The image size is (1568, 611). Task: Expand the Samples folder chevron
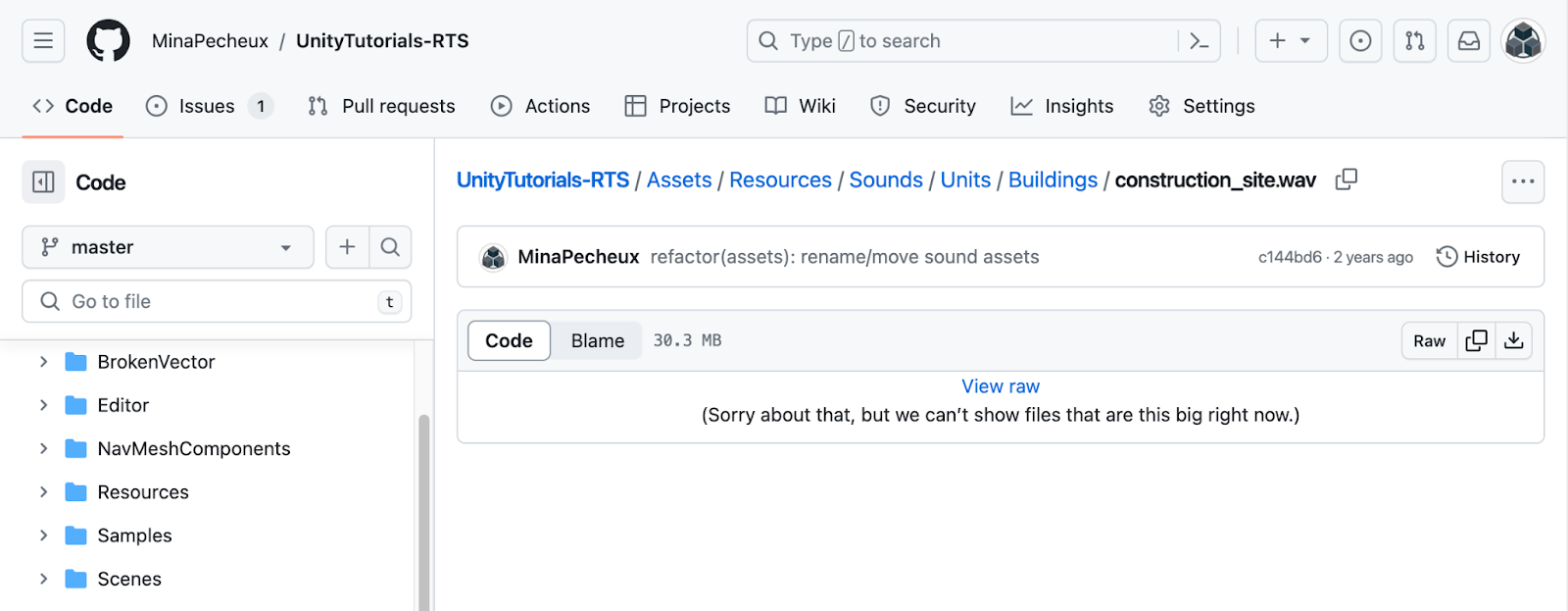click(x=43, y=535)
